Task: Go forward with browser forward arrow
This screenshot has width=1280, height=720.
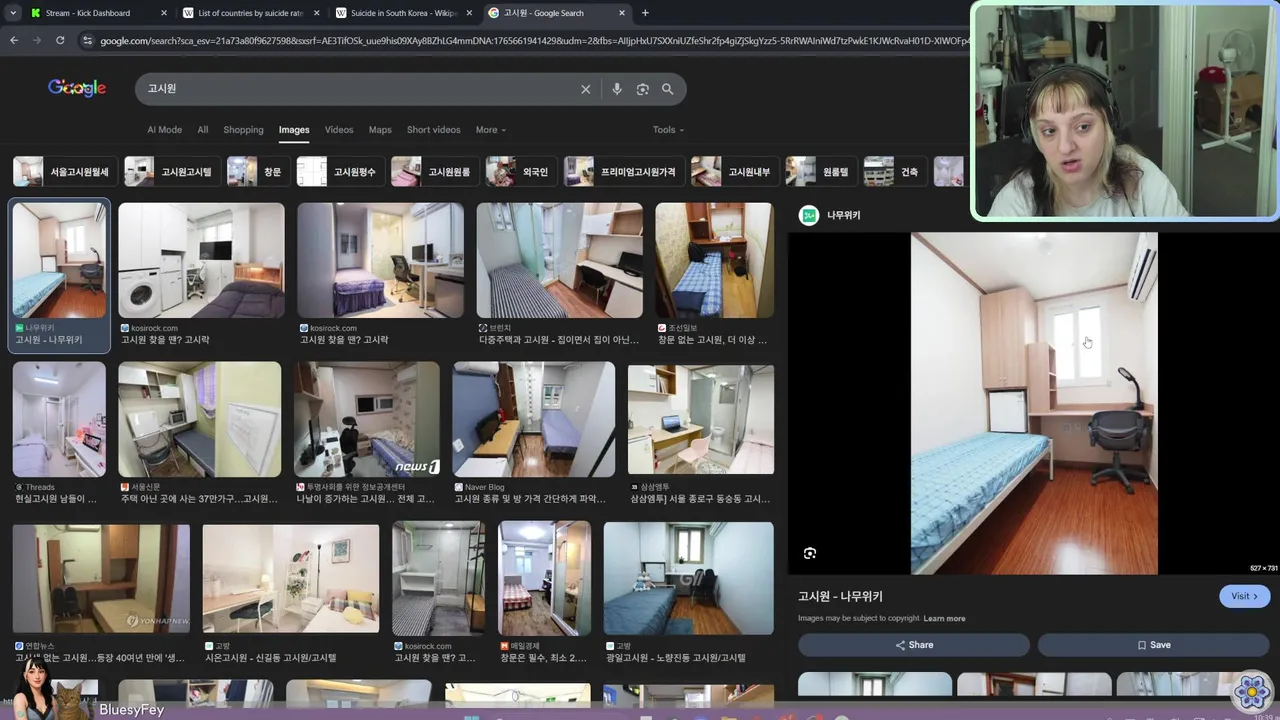Action: [x=37, y=40]
